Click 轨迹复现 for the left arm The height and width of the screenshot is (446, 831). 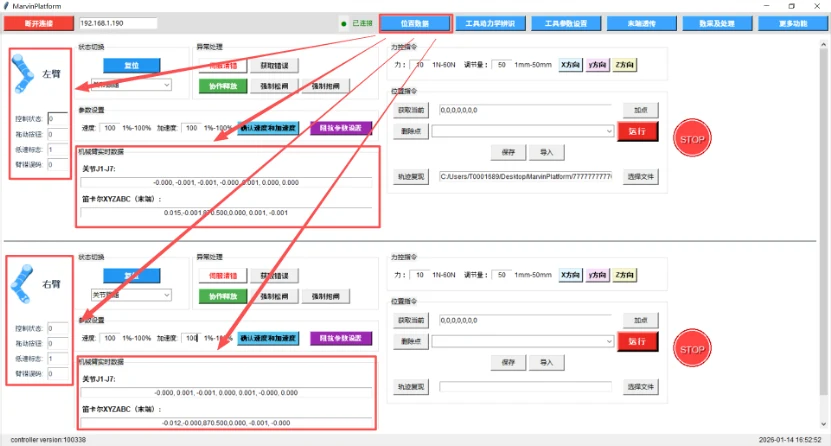411,176
